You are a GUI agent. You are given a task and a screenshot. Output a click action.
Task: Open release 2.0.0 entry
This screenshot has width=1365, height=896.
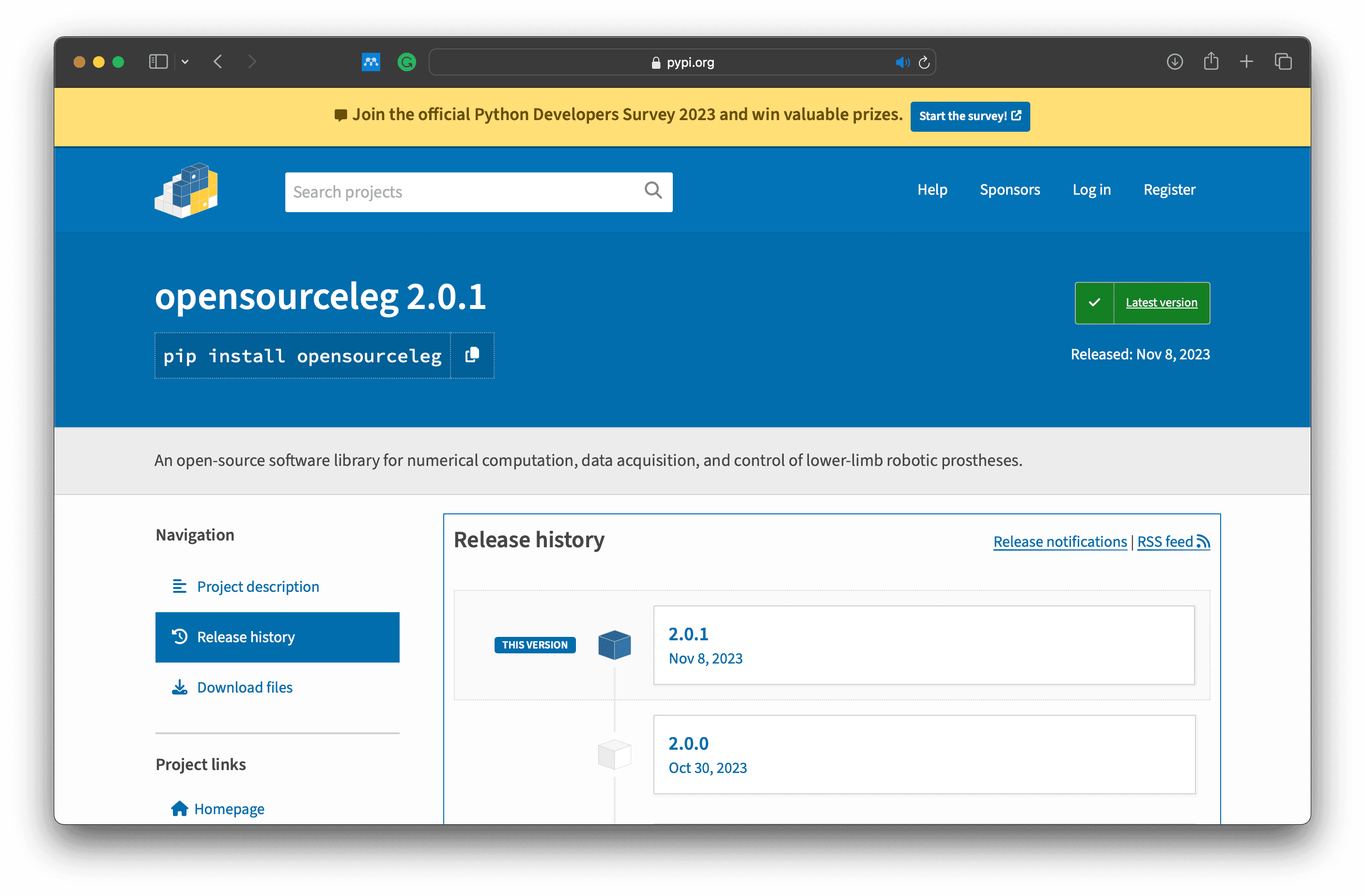tap(924, 754)
